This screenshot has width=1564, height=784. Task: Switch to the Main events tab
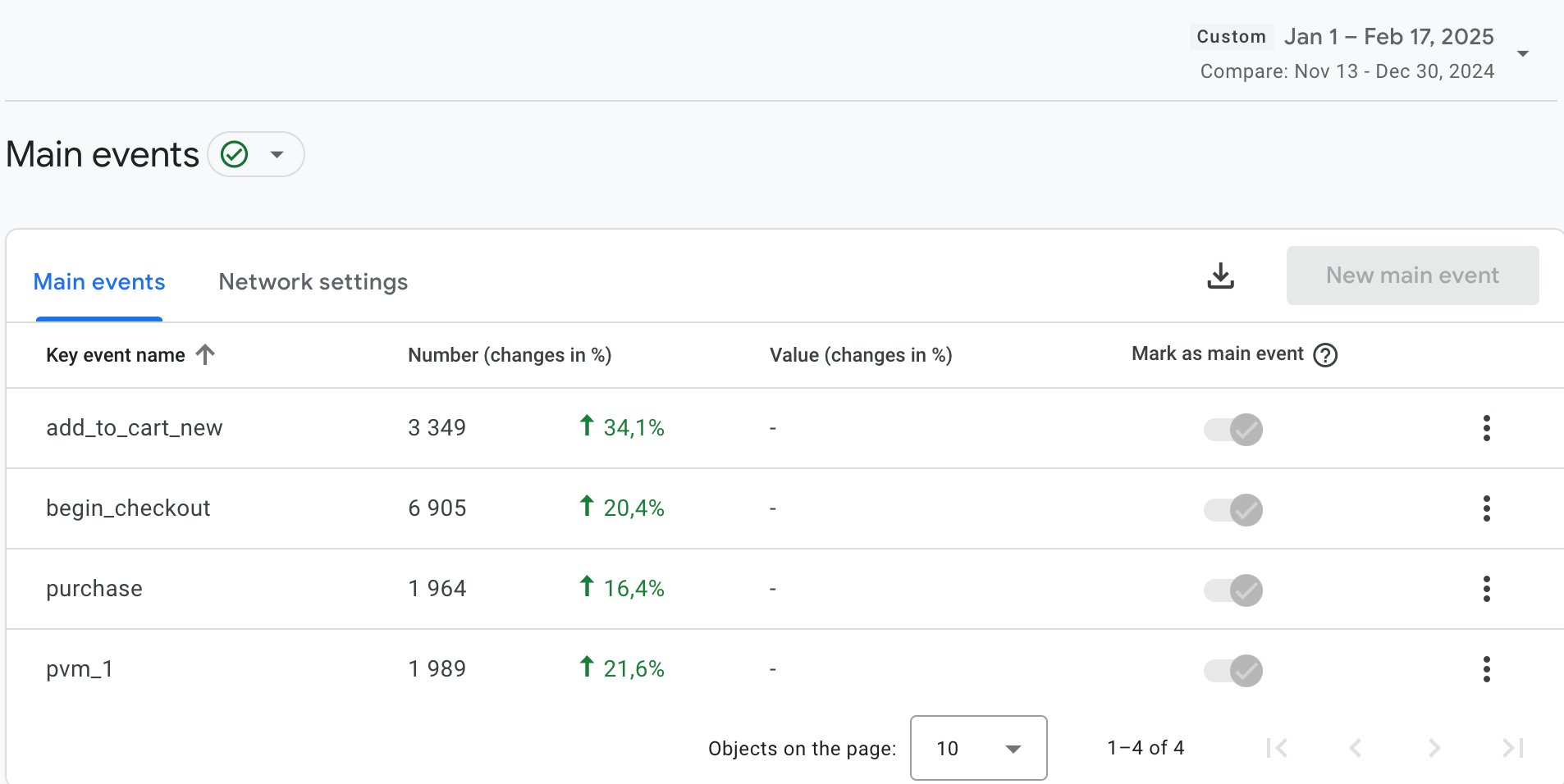tap(99, 282)
